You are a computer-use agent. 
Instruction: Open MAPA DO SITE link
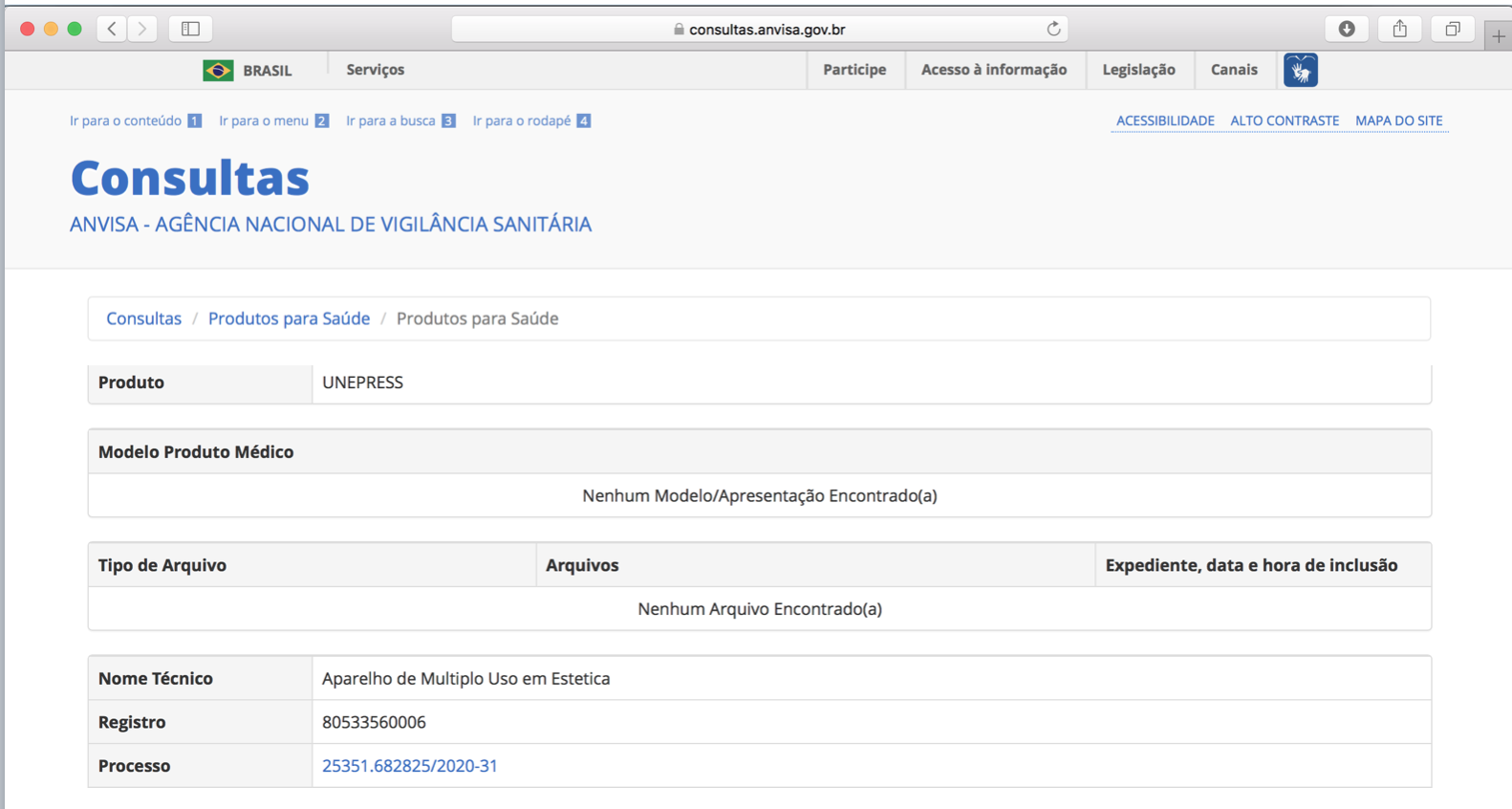[x=1399, y=120]
